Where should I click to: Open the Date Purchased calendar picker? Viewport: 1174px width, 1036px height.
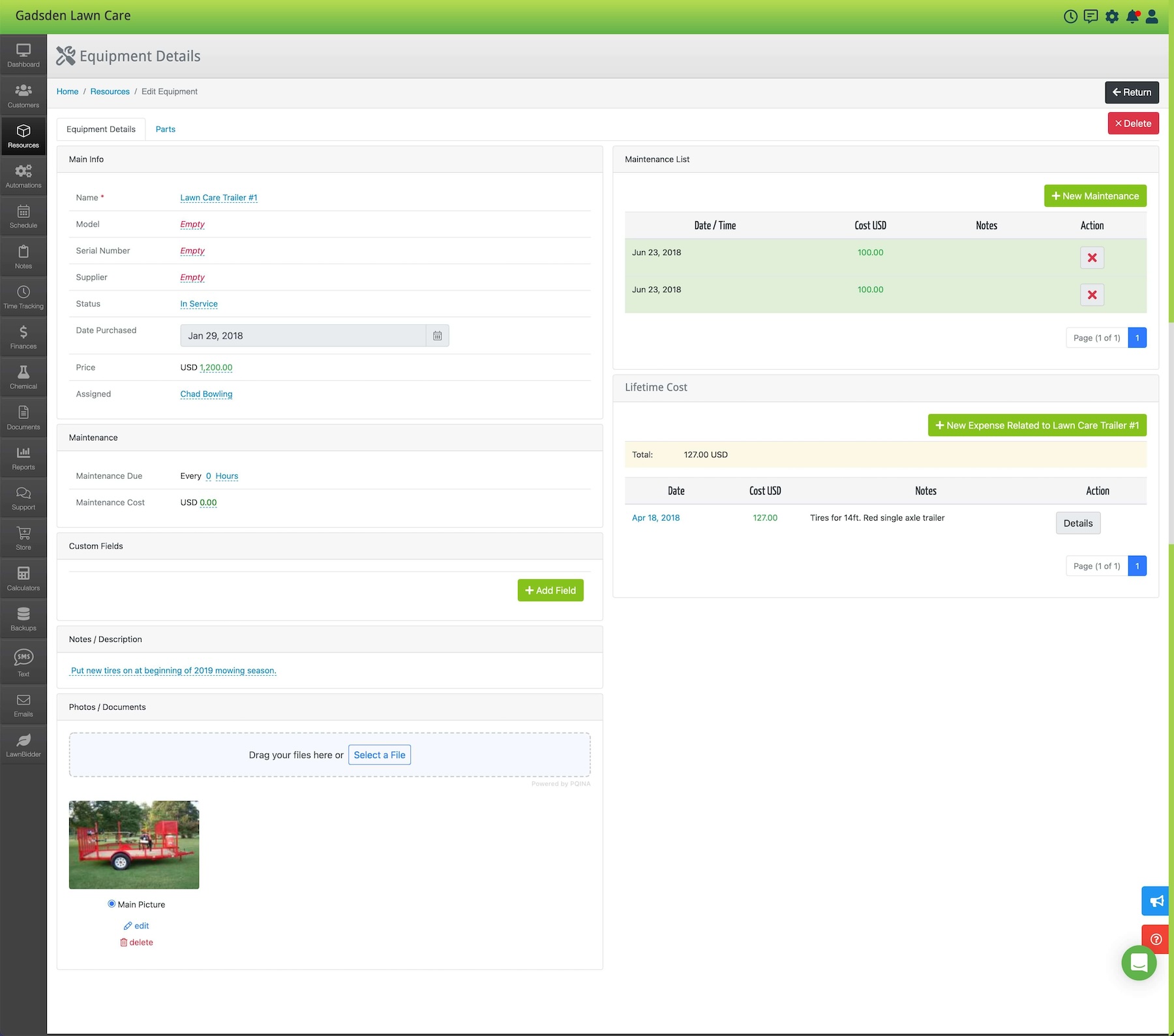tap(438, 335)
